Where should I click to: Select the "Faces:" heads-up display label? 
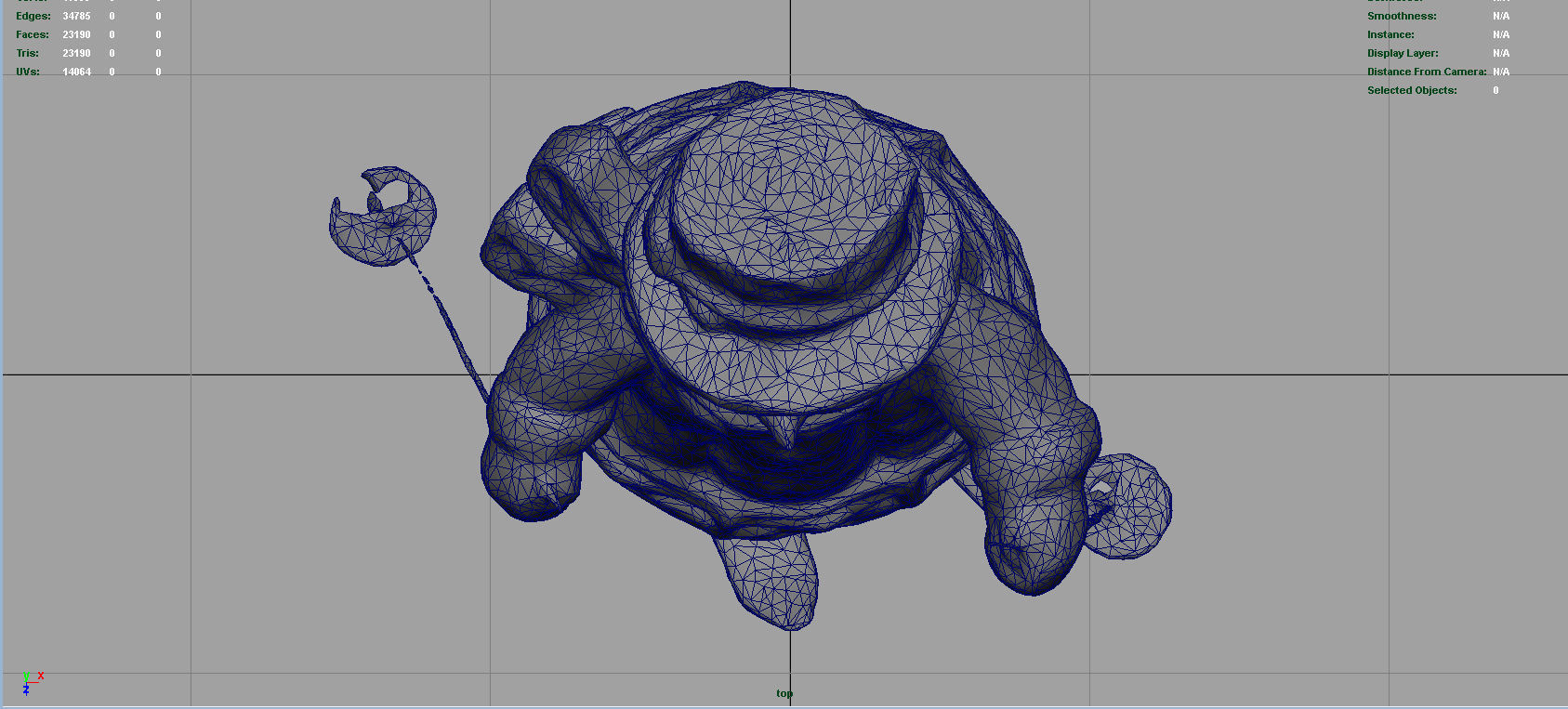(x=33, y=34)
